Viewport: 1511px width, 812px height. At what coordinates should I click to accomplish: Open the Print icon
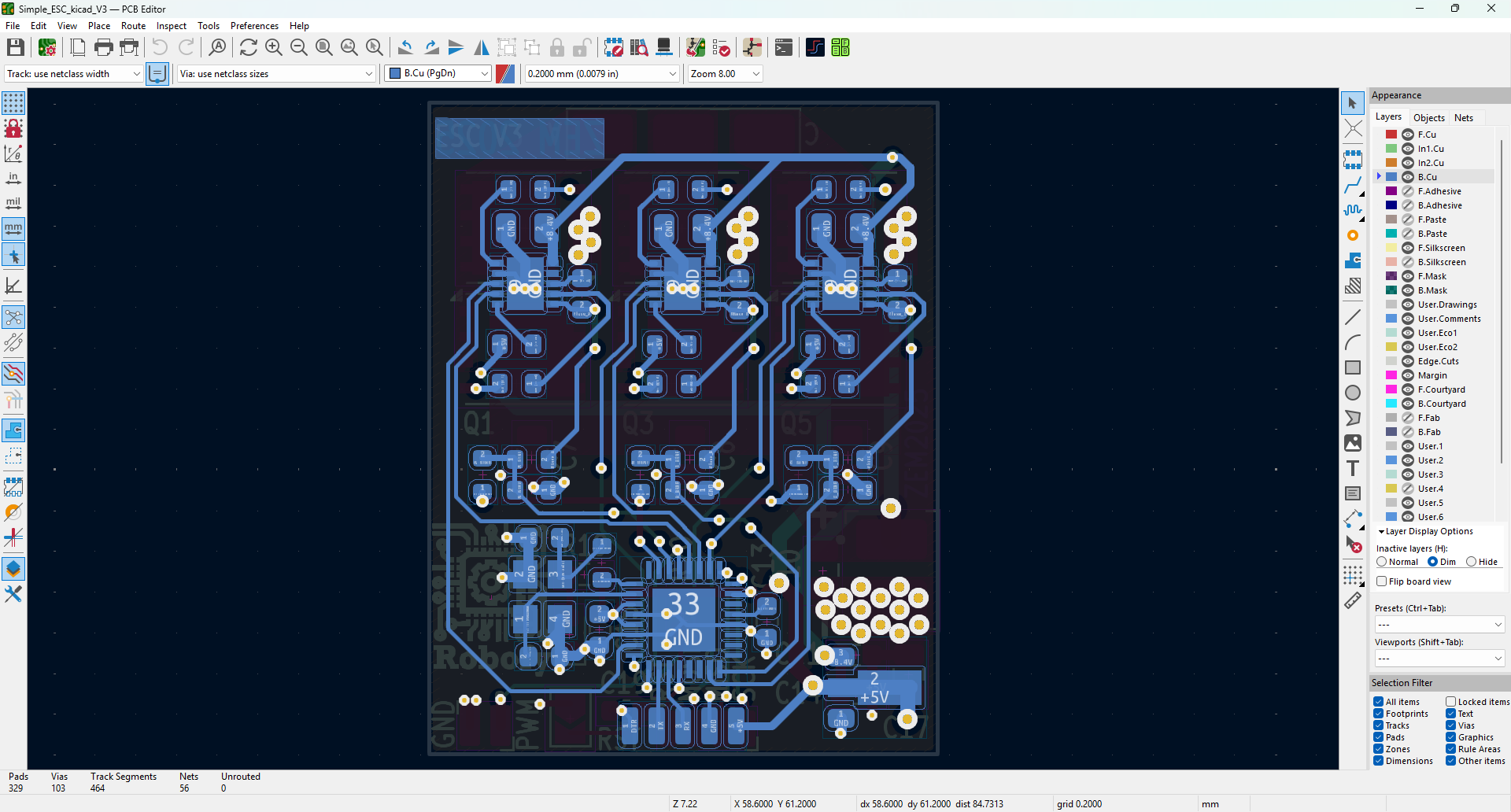103,48
